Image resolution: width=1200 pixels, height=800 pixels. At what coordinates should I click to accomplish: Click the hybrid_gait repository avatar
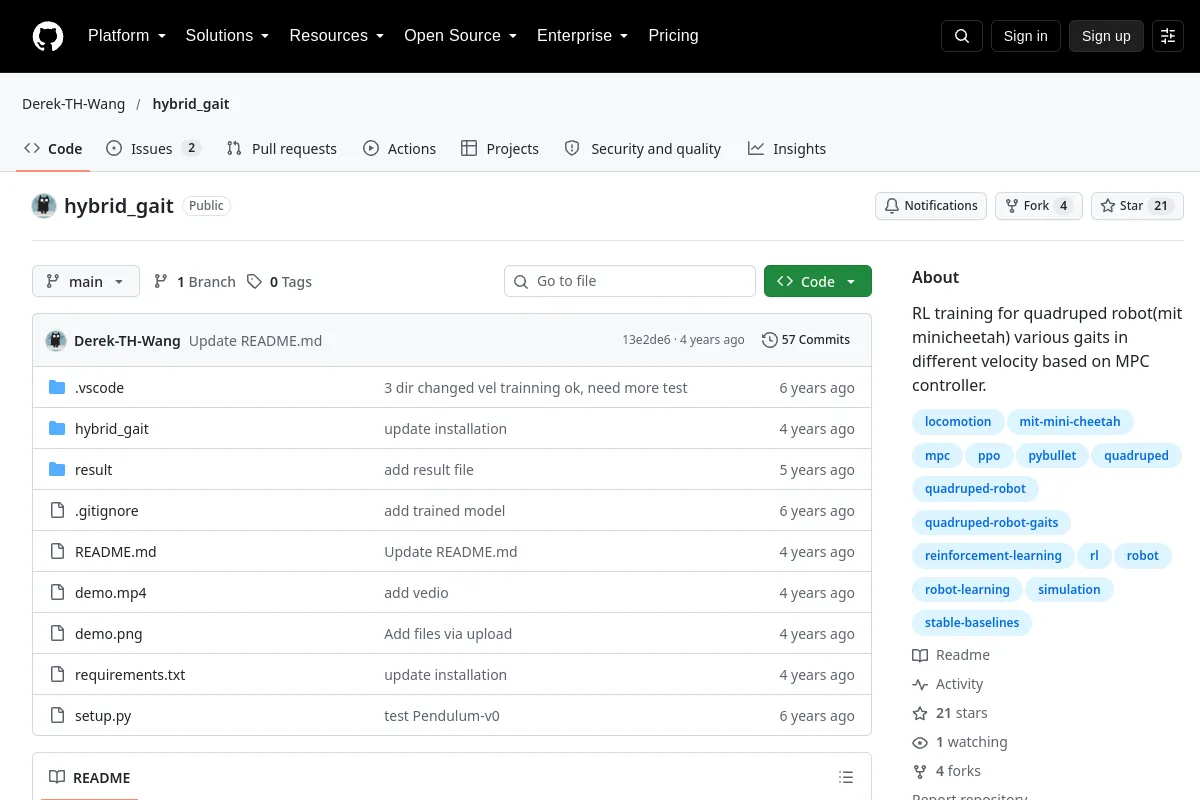(x=44, y=206)
